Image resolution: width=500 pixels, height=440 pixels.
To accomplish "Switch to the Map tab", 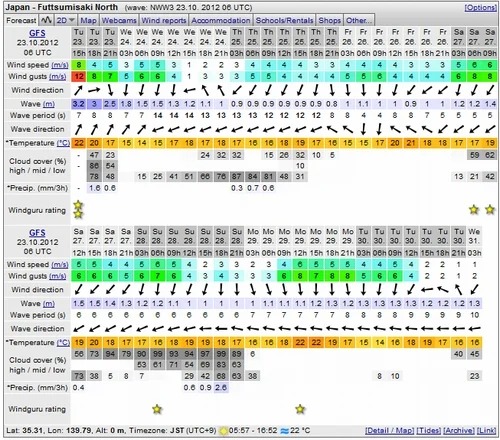I will pos(88,20).
